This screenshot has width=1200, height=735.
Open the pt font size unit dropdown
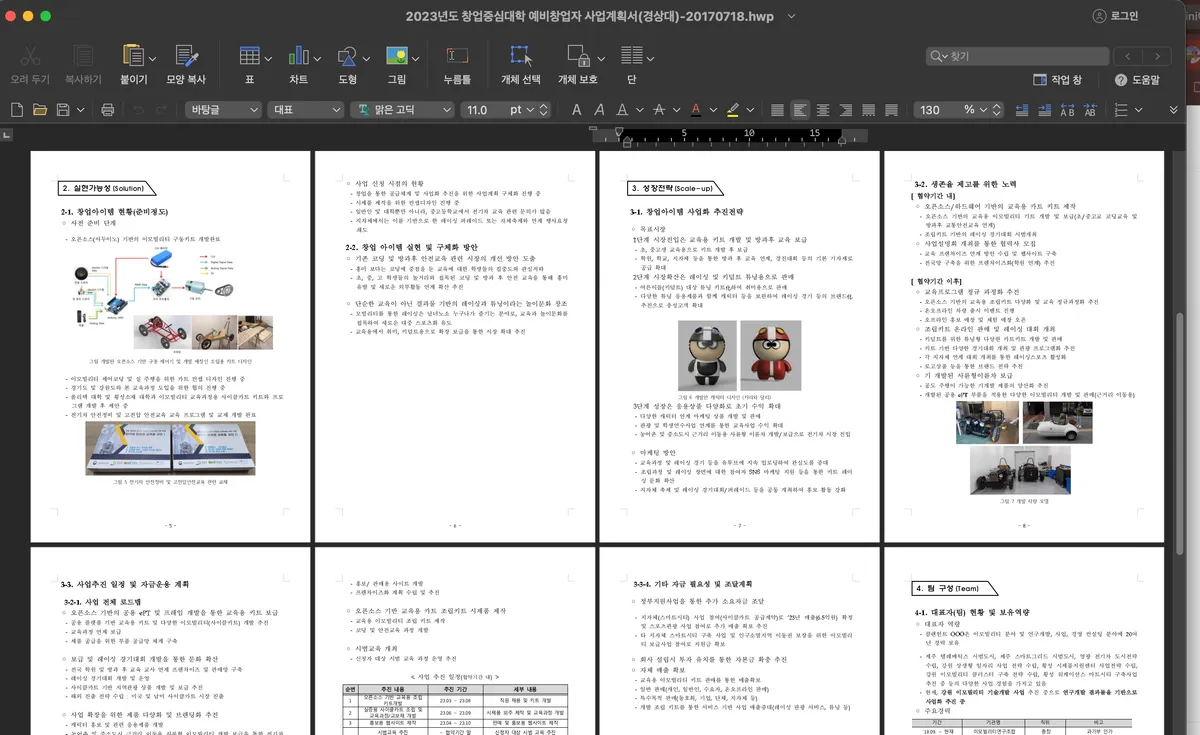pos(530,109)
